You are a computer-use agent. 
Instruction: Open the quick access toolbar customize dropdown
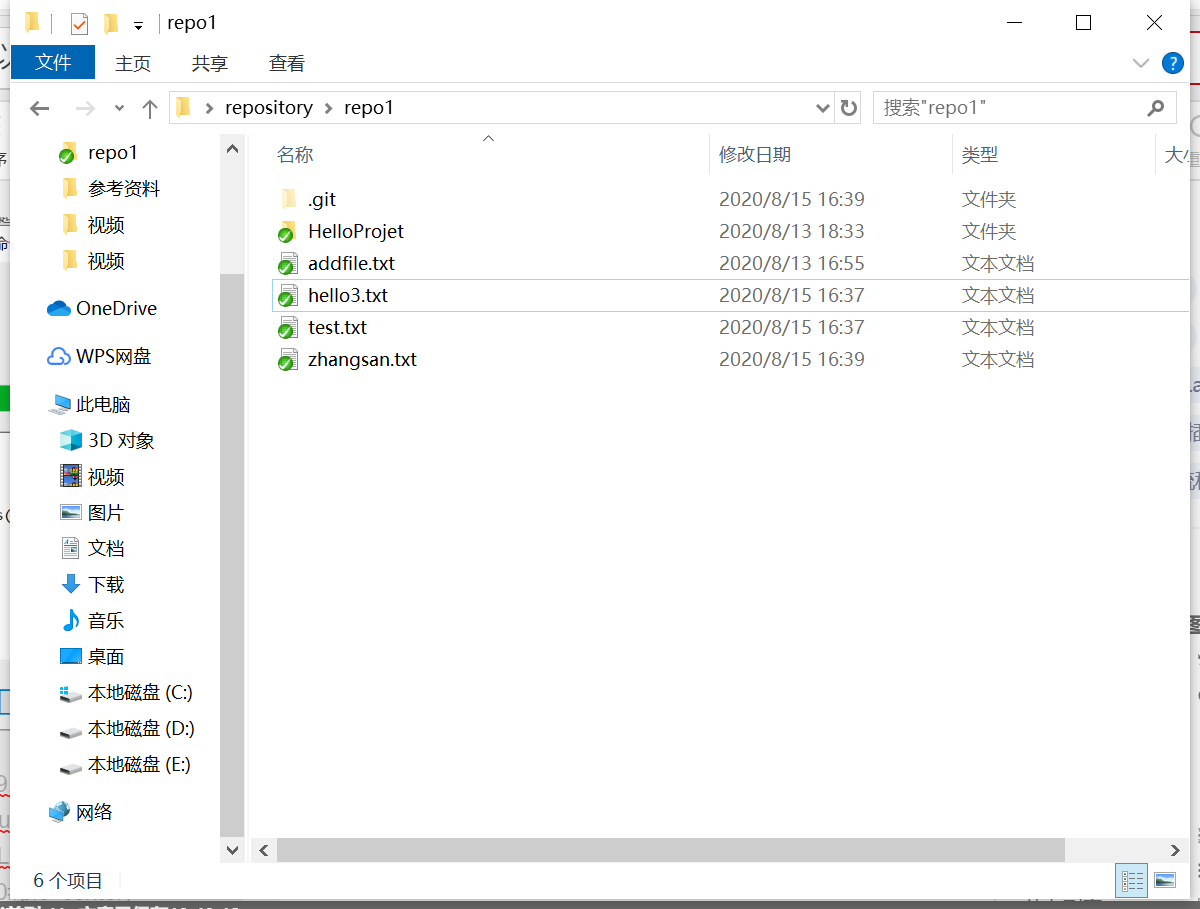pyautogui.click(x=138, y=23)
